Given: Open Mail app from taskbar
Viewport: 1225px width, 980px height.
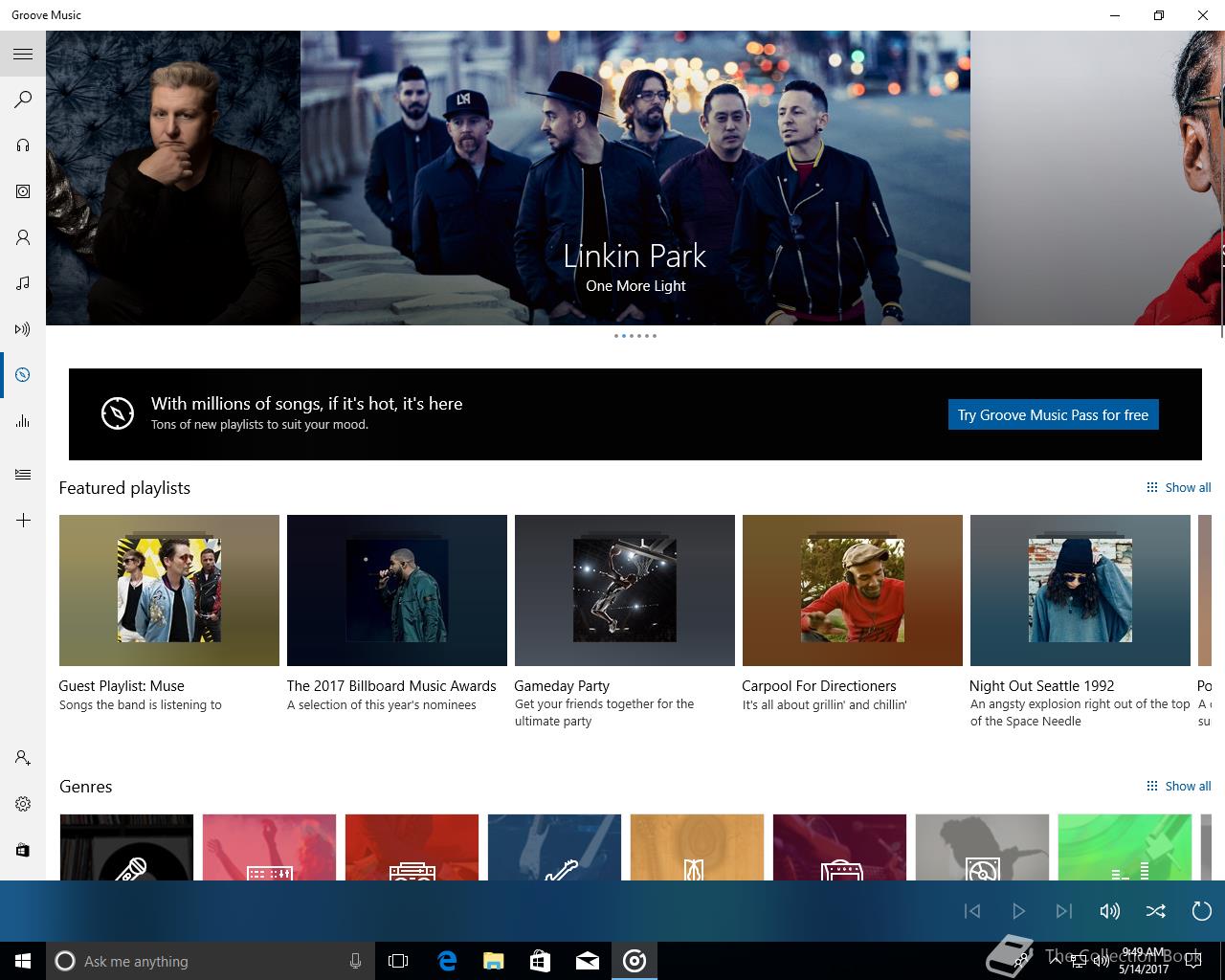Looking at the screenshot, I should coord(588,961).
